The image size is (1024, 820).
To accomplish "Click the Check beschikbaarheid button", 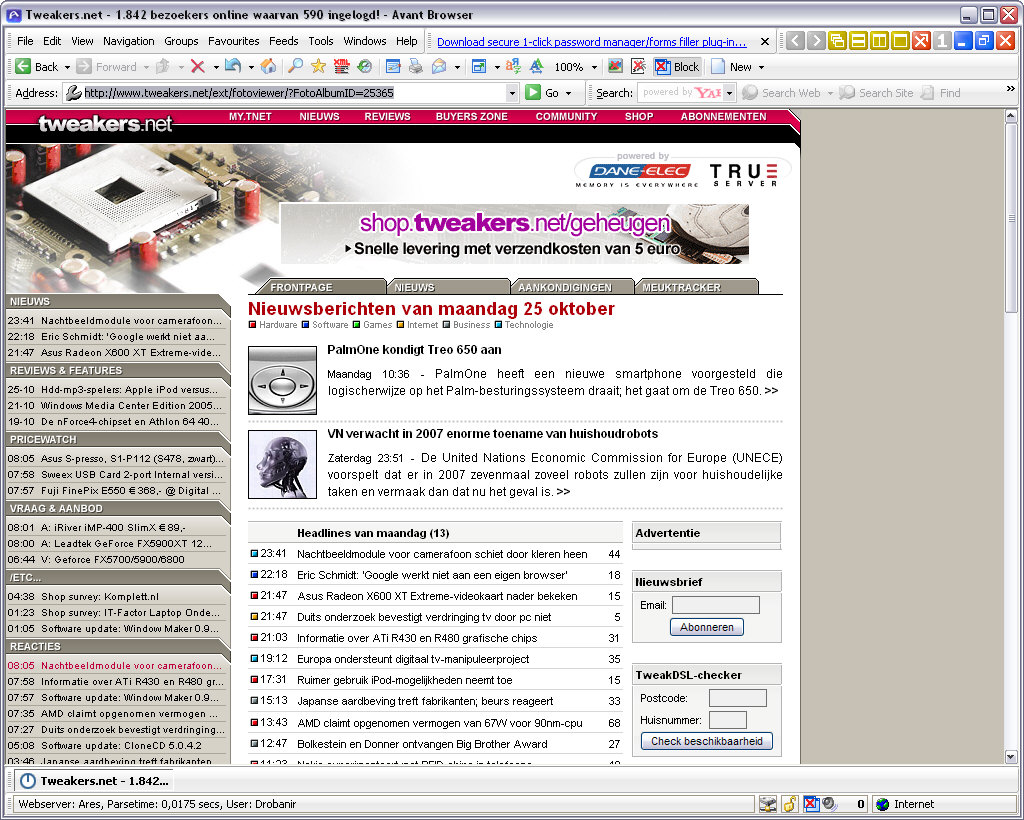I will pyautogui.click(x=707, y=741).
